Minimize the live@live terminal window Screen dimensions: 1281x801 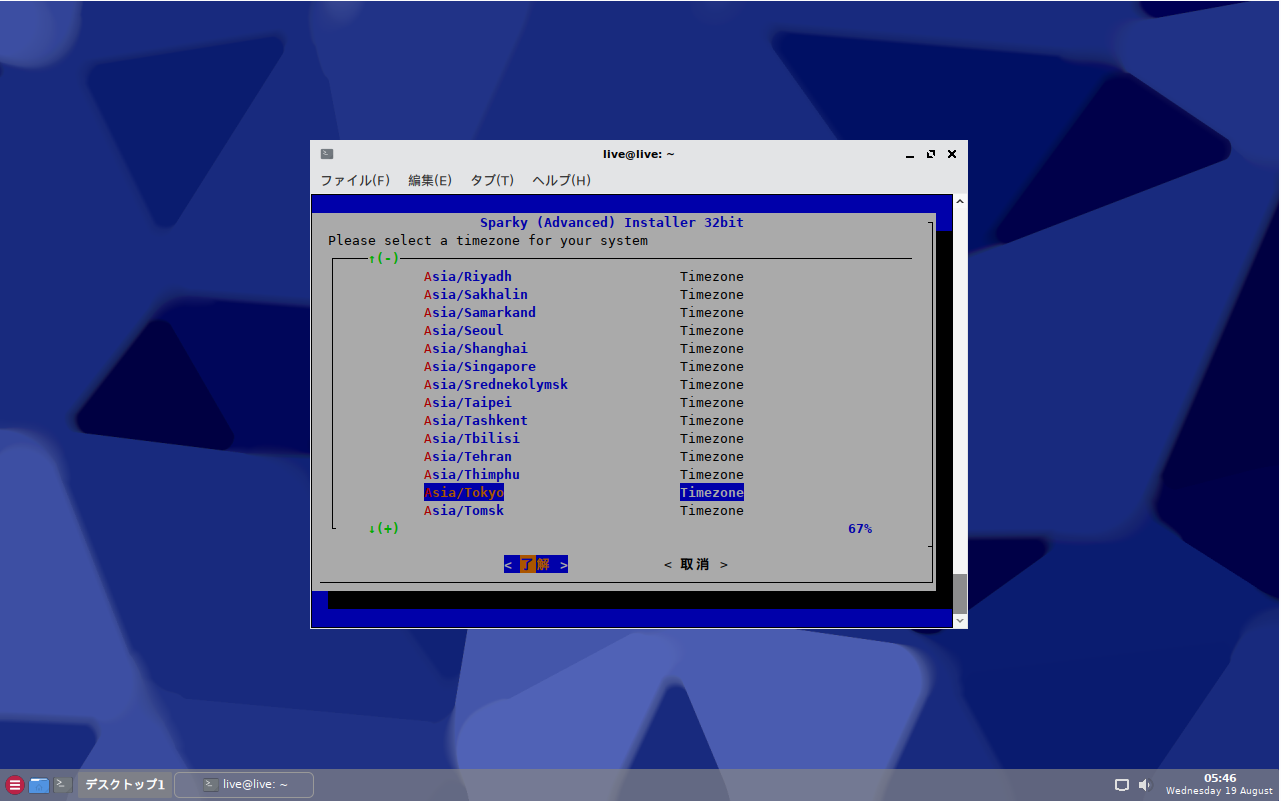pos(910,154)
